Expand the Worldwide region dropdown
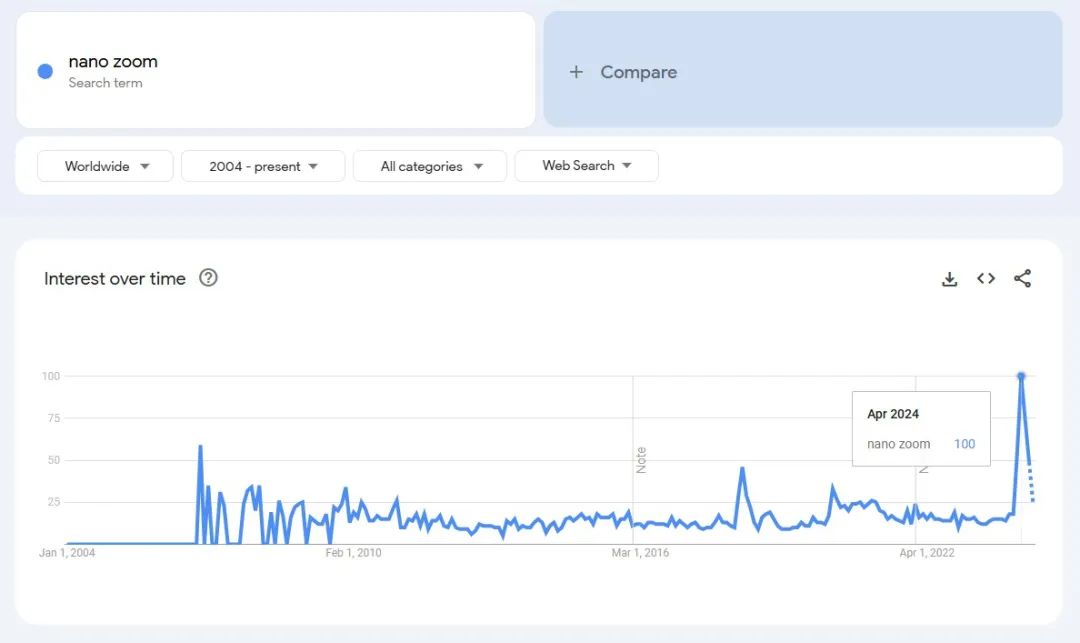Viewport: 1080px width, 643px height. click(x=105, y=166)
